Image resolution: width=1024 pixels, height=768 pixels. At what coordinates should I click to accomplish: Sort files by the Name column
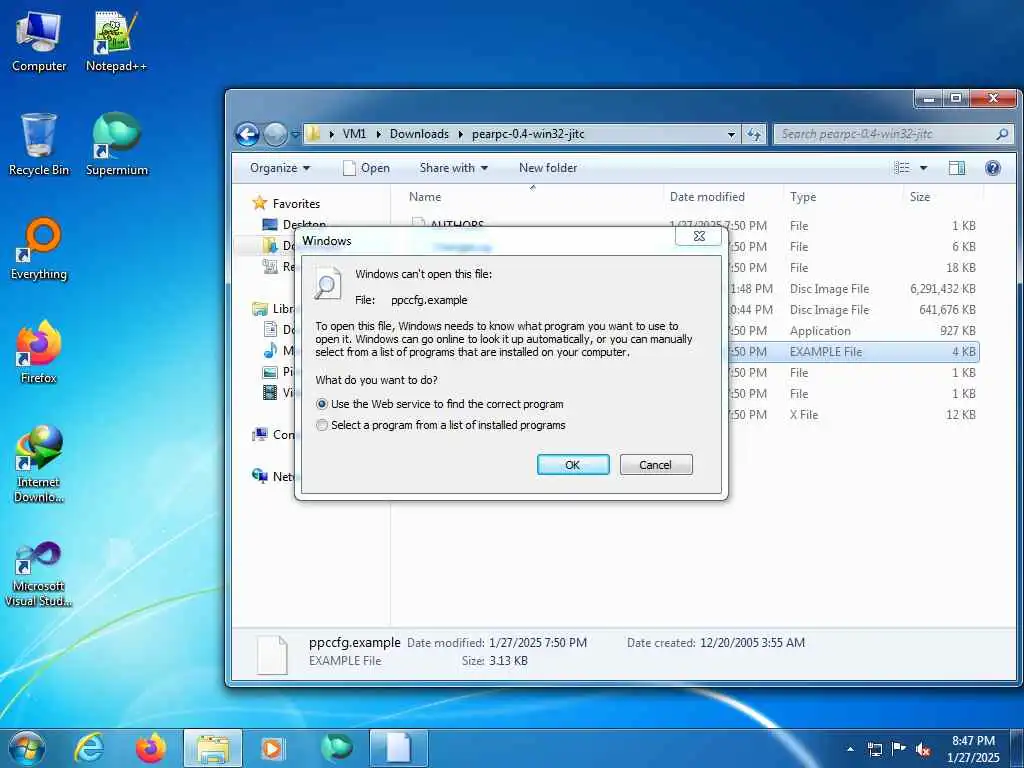click(x=532, y=197)
